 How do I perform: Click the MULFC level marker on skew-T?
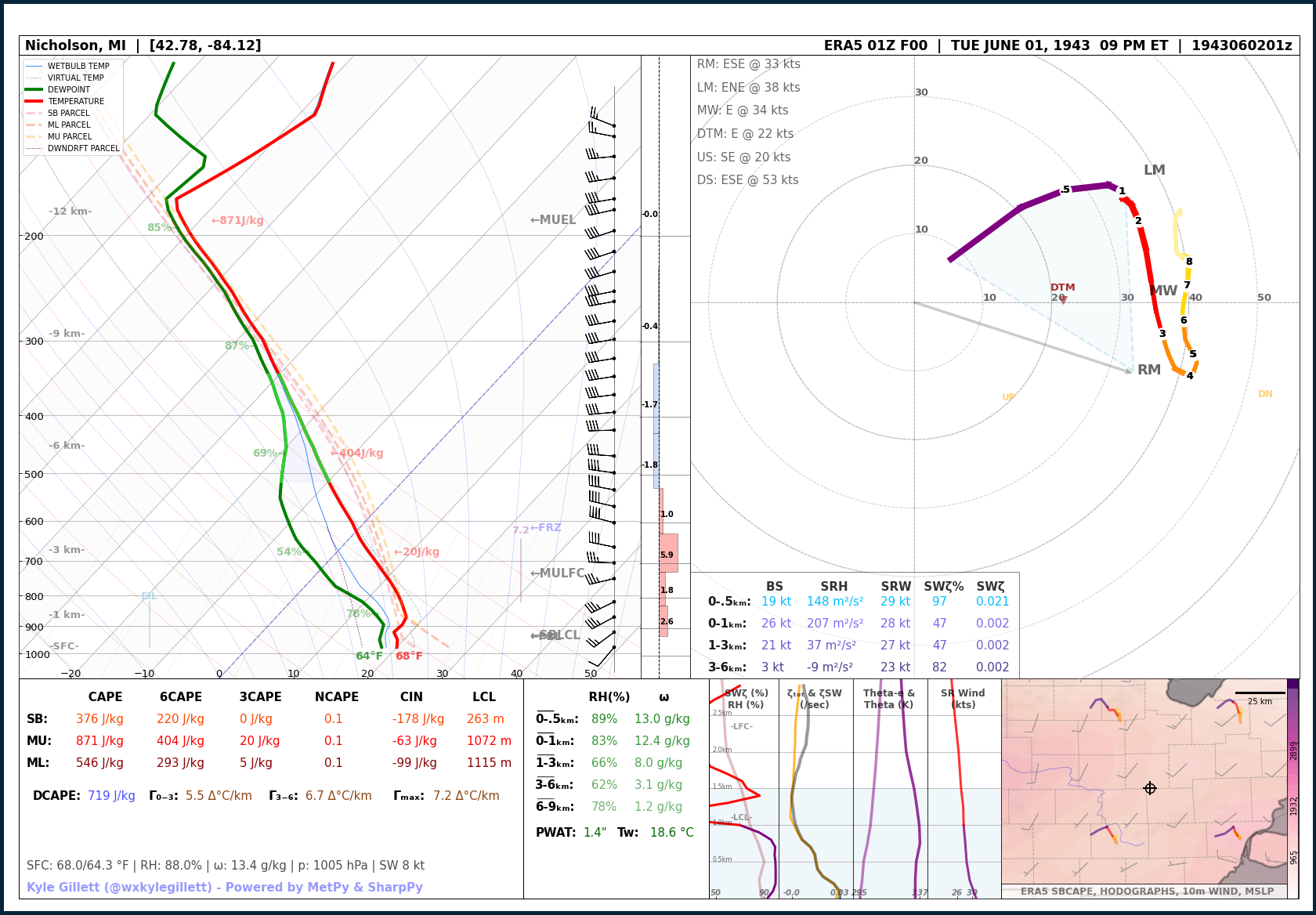557,573
